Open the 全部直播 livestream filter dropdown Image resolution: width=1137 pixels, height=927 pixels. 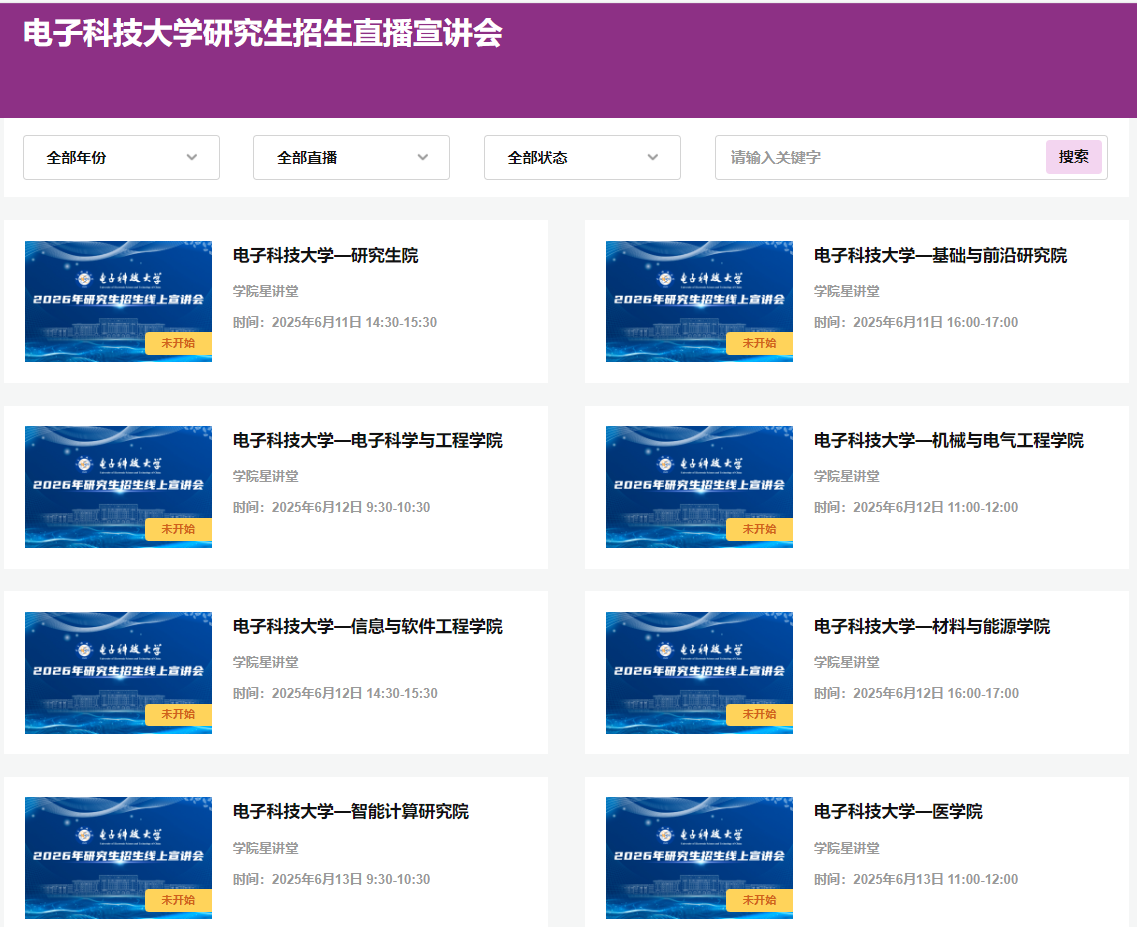351,157
